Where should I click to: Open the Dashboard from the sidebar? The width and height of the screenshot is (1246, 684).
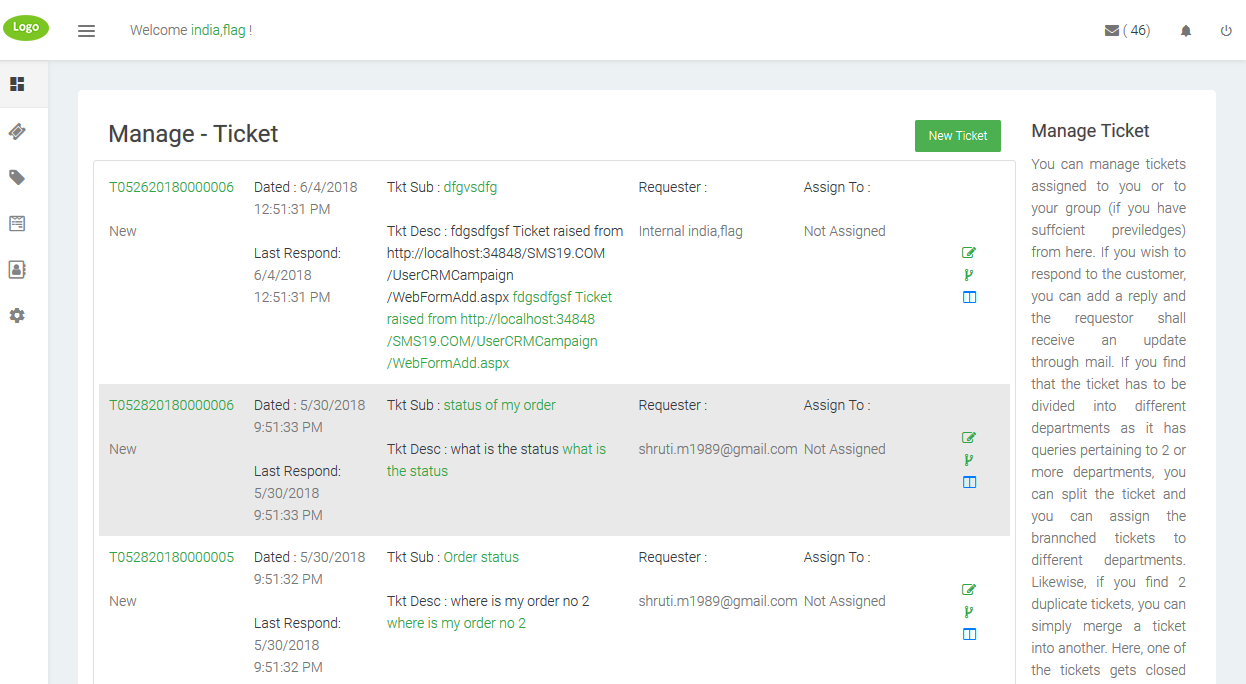tap(16, 84)
